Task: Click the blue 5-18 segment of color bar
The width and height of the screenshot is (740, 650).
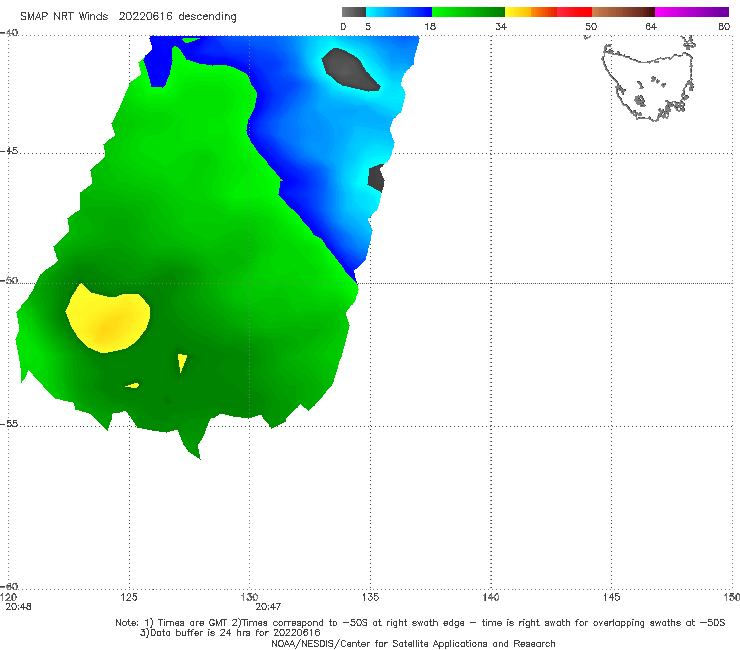Action: click(399, 12)
